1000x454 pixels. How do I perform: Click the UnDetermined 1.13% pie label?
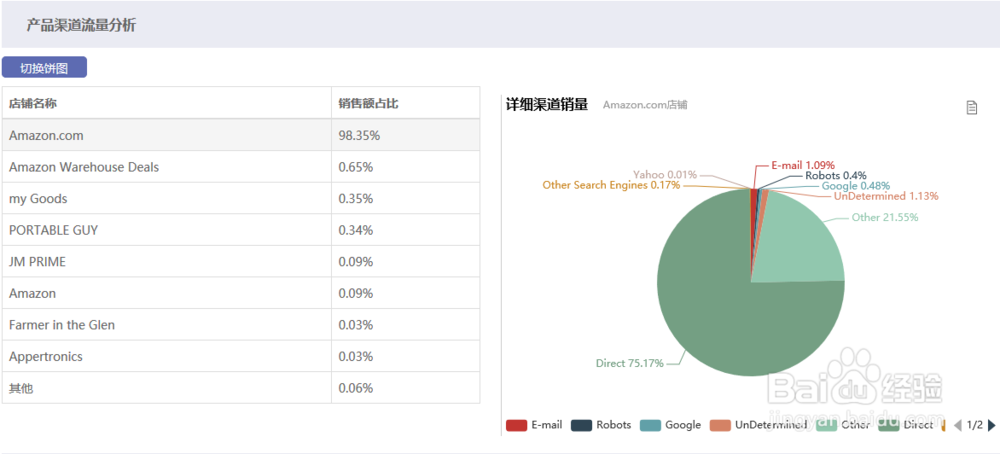(886, 196)
